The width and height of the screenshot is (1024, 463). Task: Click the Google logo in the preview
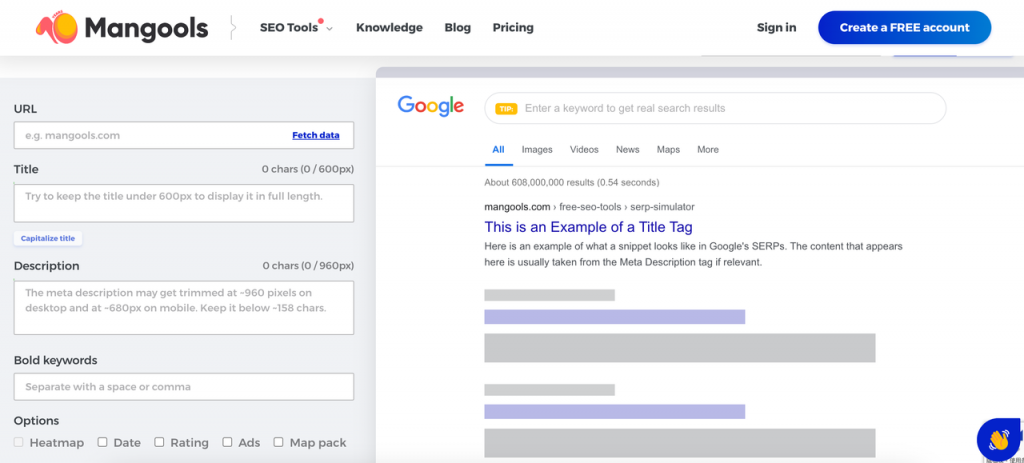[x=430, y=106]
